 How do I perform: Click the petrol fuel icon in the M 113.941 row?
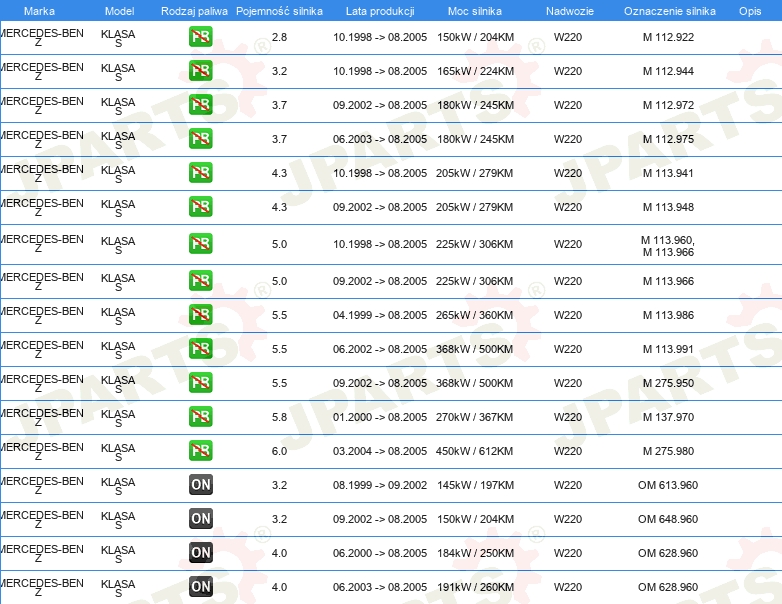click(x=200, y=172)
